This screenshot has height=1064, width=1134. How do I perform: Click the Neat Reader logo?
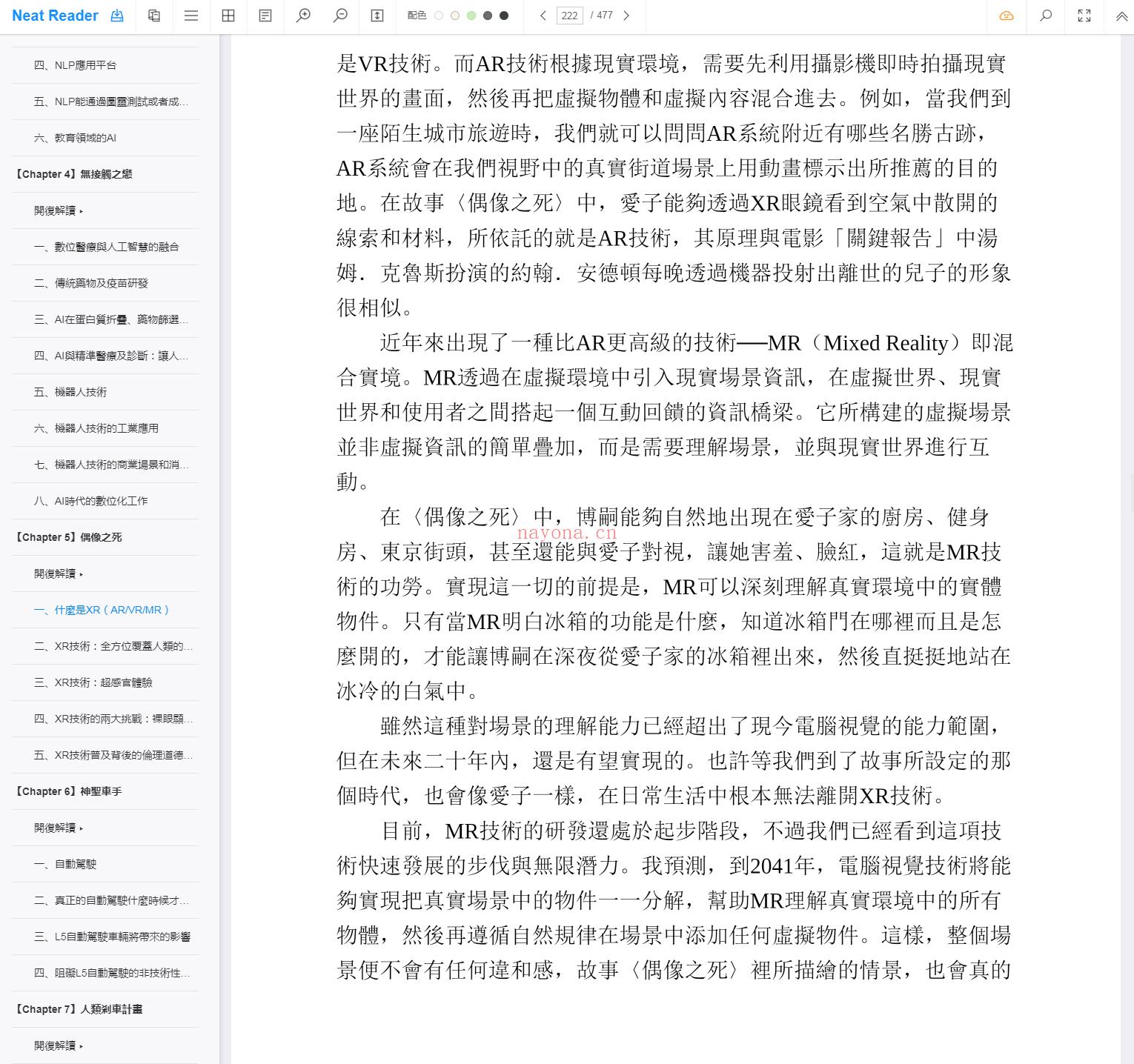[x=55, y=16]
